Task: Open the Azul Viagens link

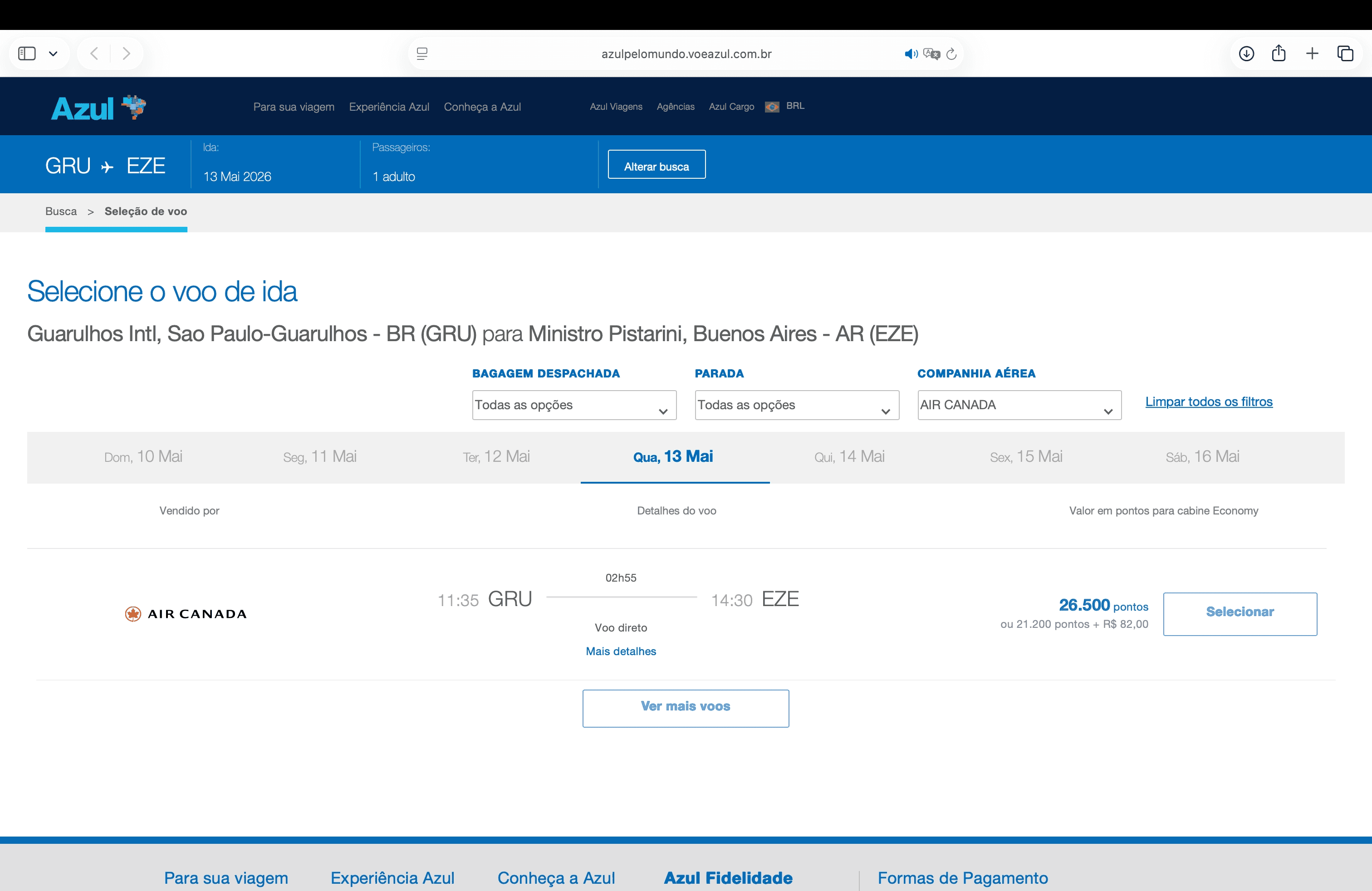Action: [616, 107]
